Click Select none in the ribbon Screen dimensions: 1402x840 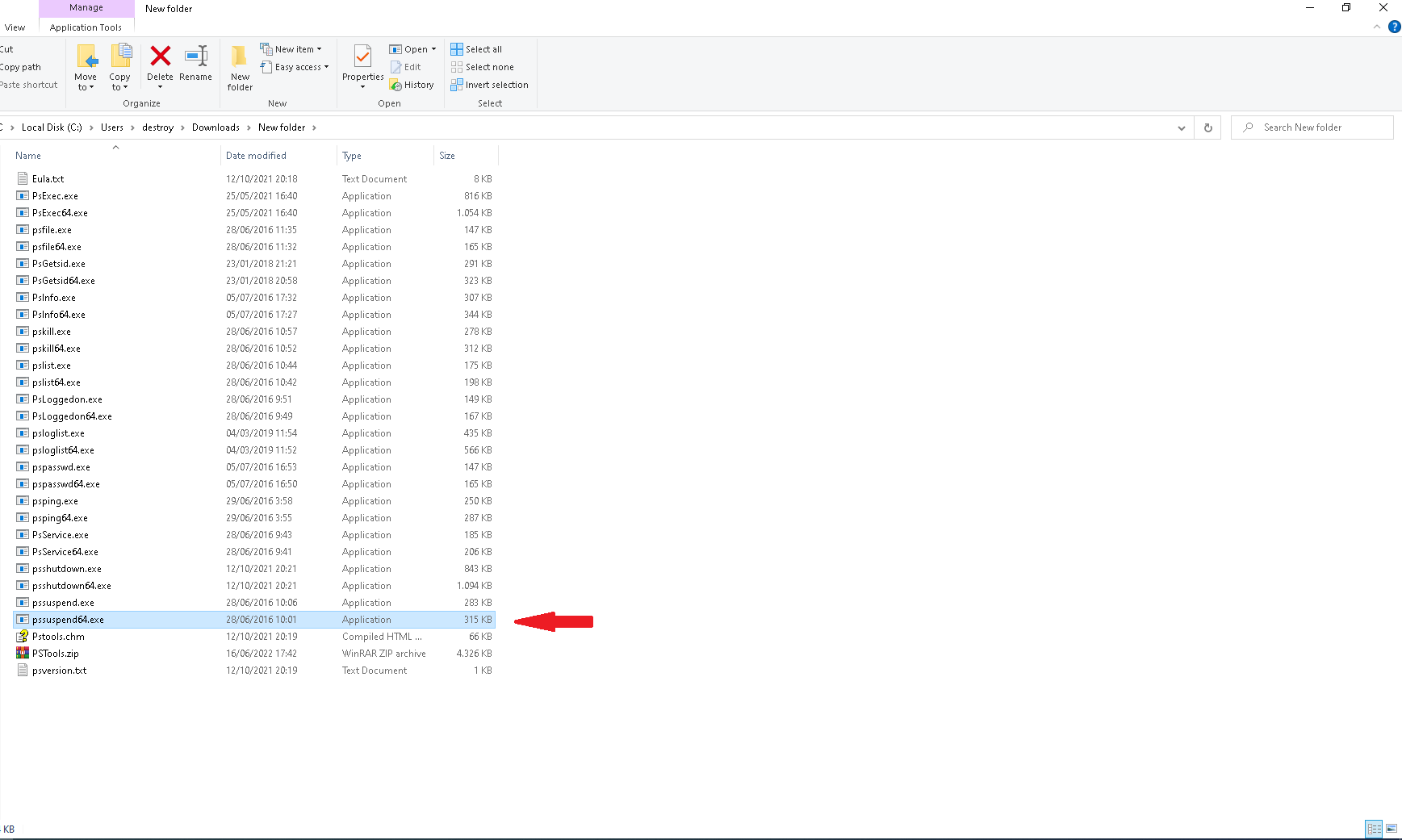point(482,67)
